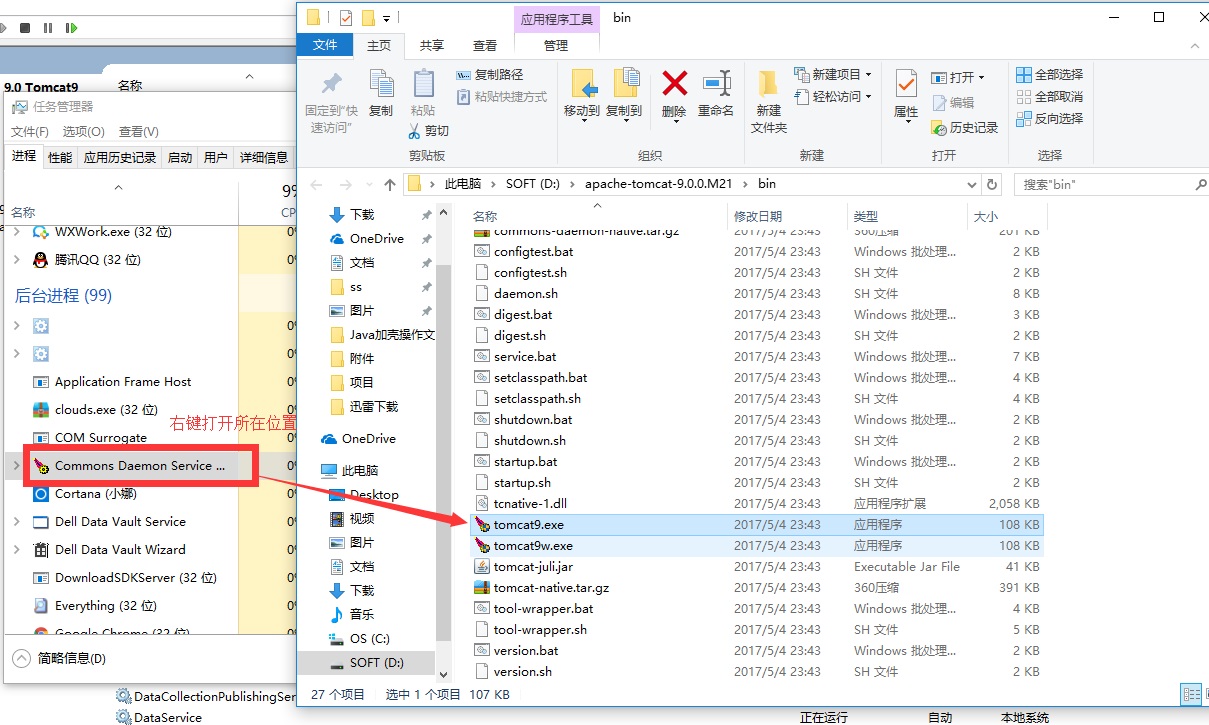Click the up-one-level arrow in Explorer
Image resolution: width=1209 pixels, height=725 pixels.
tap(390, 185)
